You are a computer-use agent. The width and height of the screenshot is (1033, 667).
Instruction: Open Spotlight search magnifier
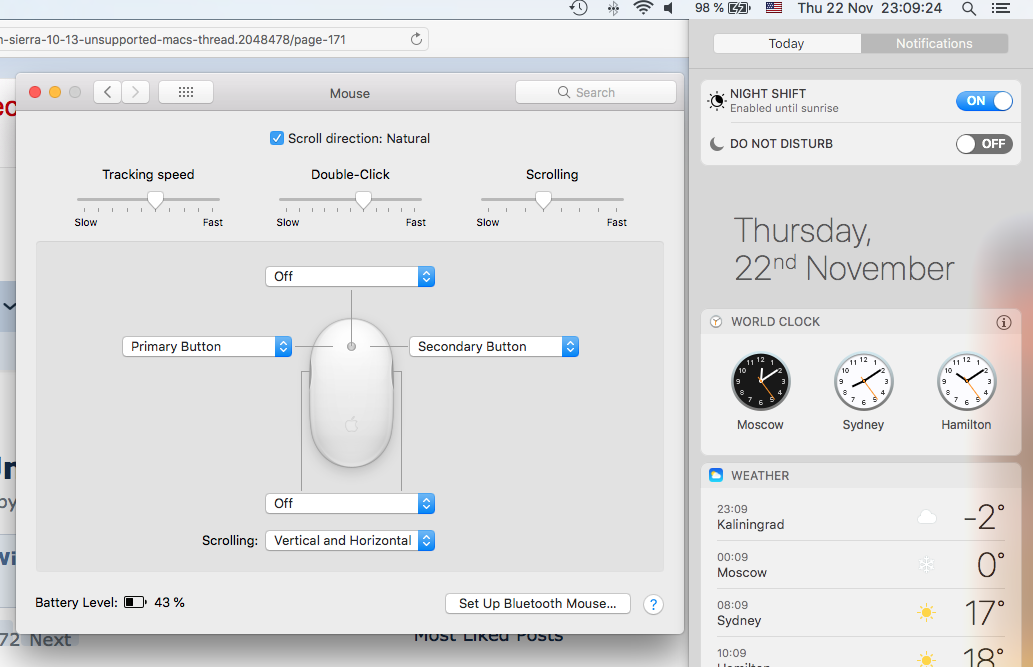coord(968,8)
